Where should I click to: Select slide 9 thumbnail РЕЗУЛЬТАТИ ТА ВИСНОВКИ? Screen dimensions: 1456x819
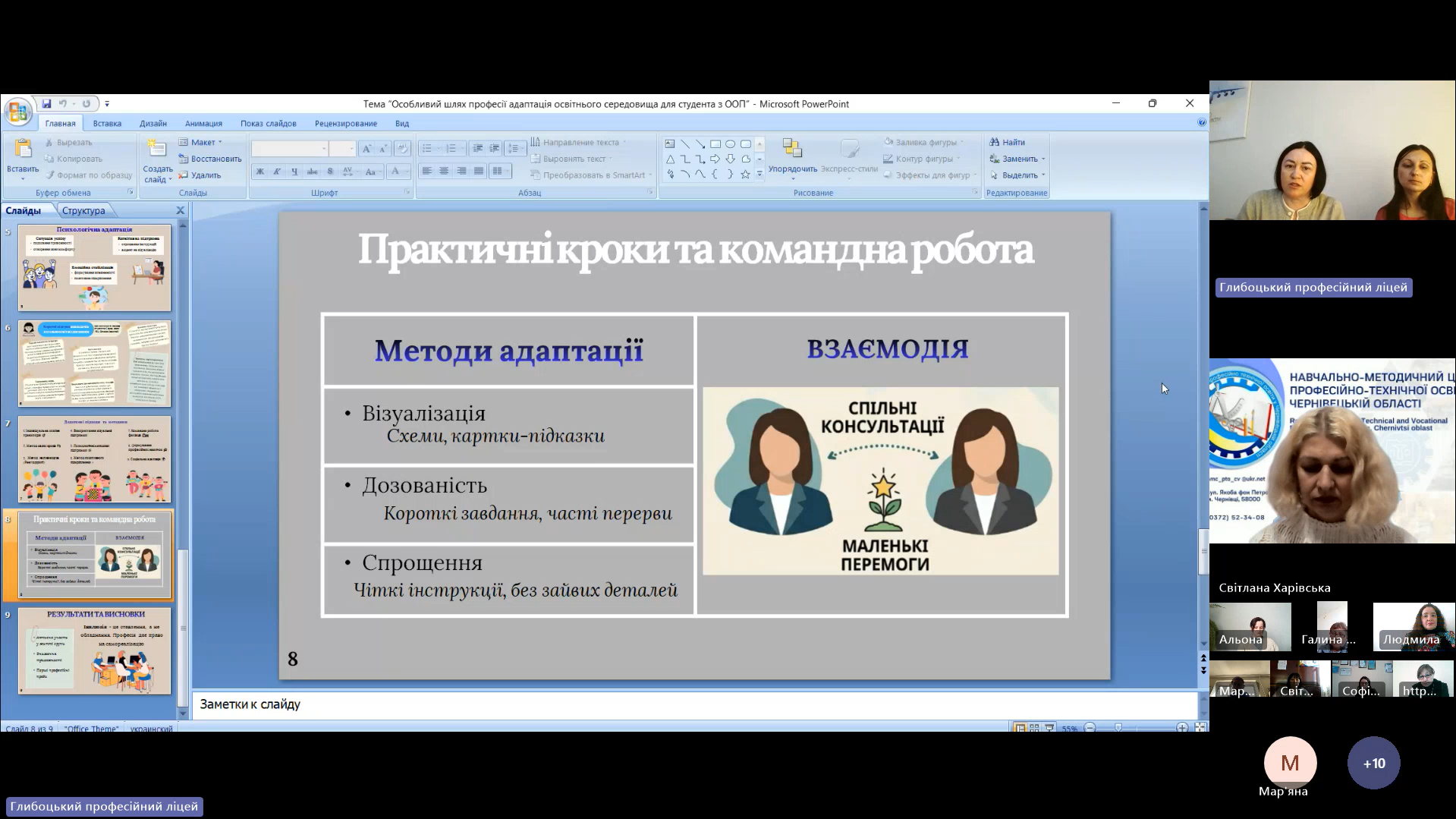[x=95, y=650]
